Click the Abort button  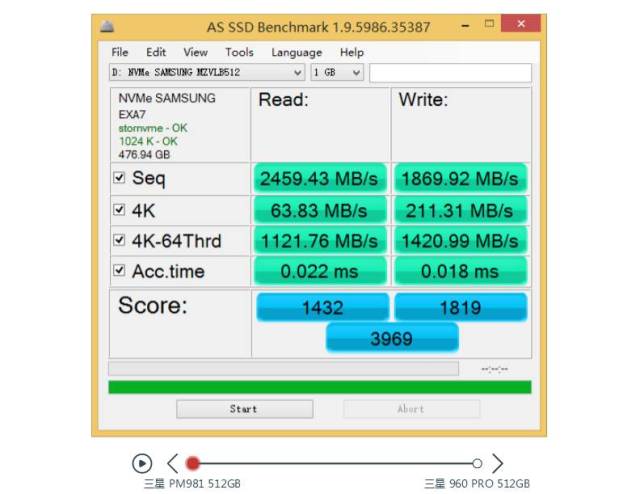pyautogui.click(x=411, y=409)
